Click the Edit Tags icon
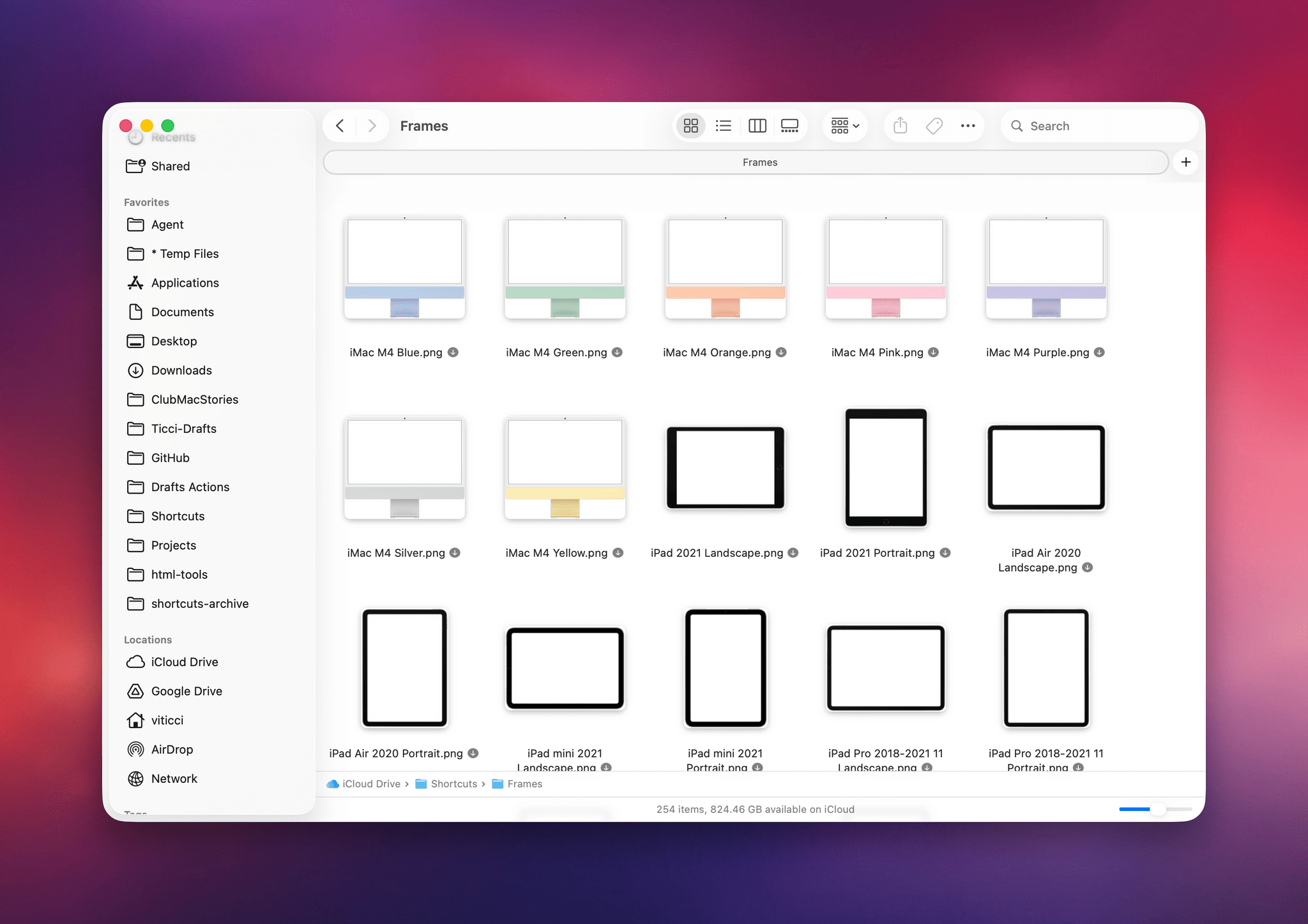The image size is (1308, 924). pos(934,126)
